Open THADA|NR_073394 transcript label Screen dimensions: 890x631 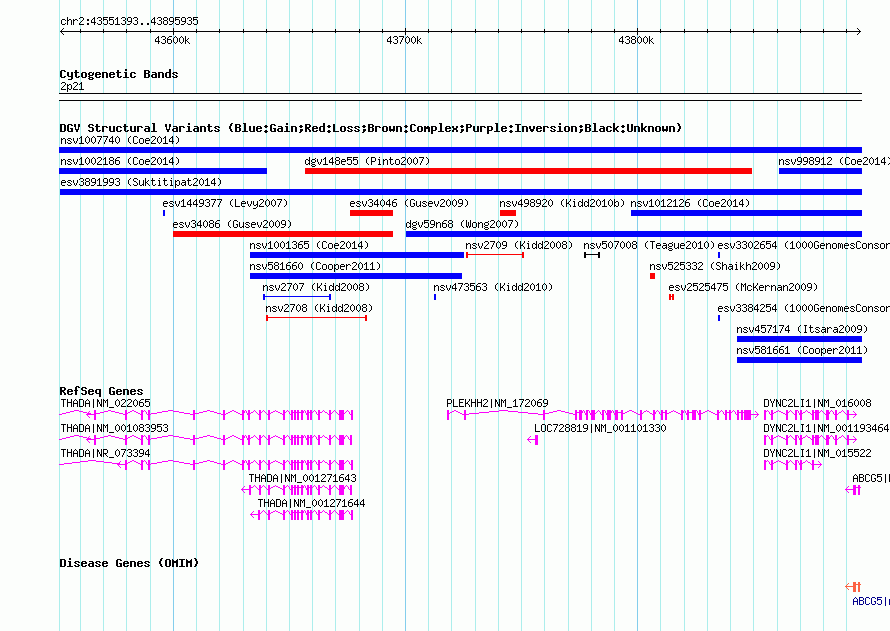(x=105, y=453)
